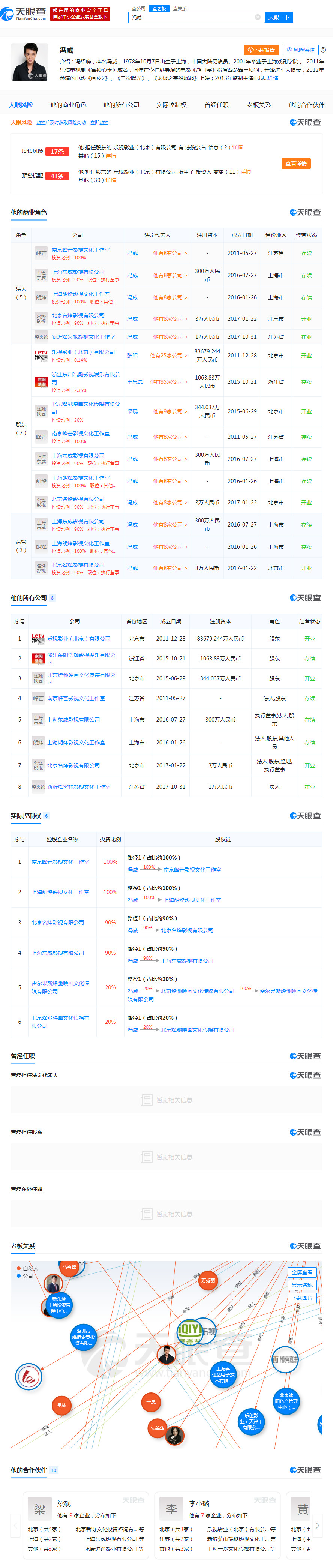Expand 他有25家公司 next to 张昭

coord(169,356)
